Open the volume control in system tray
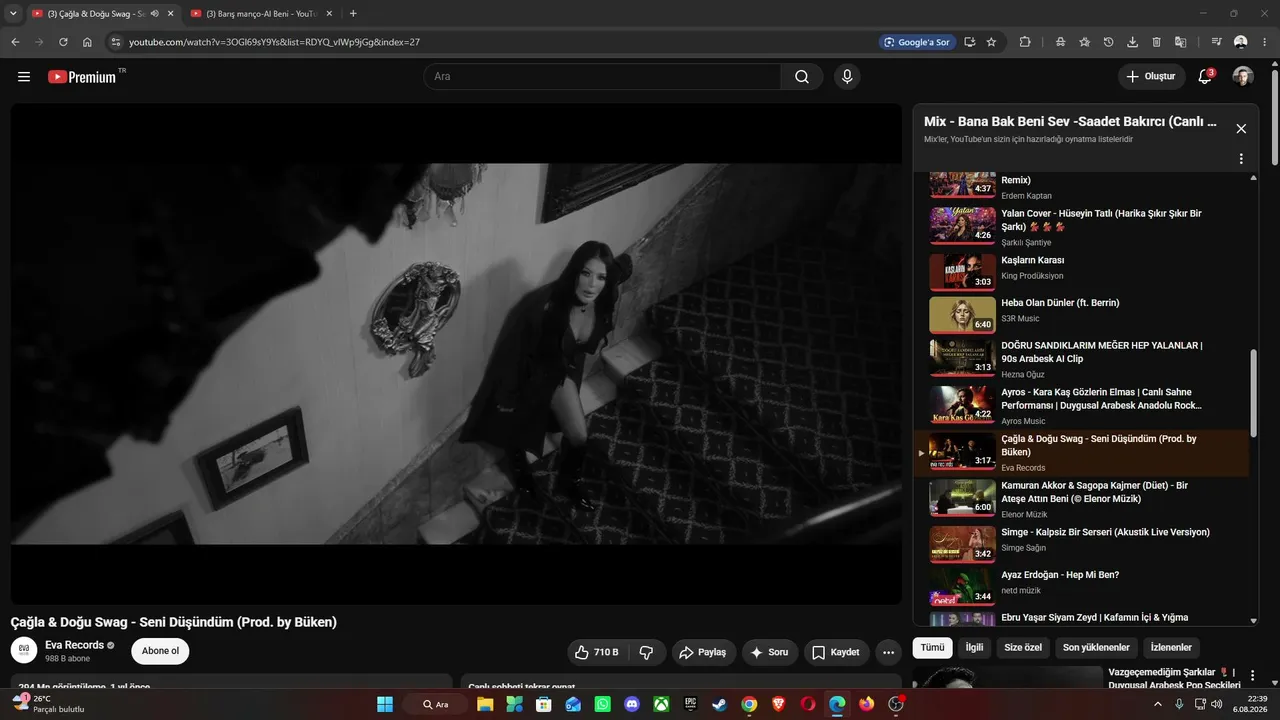1280x720 pixels. 1216,704
